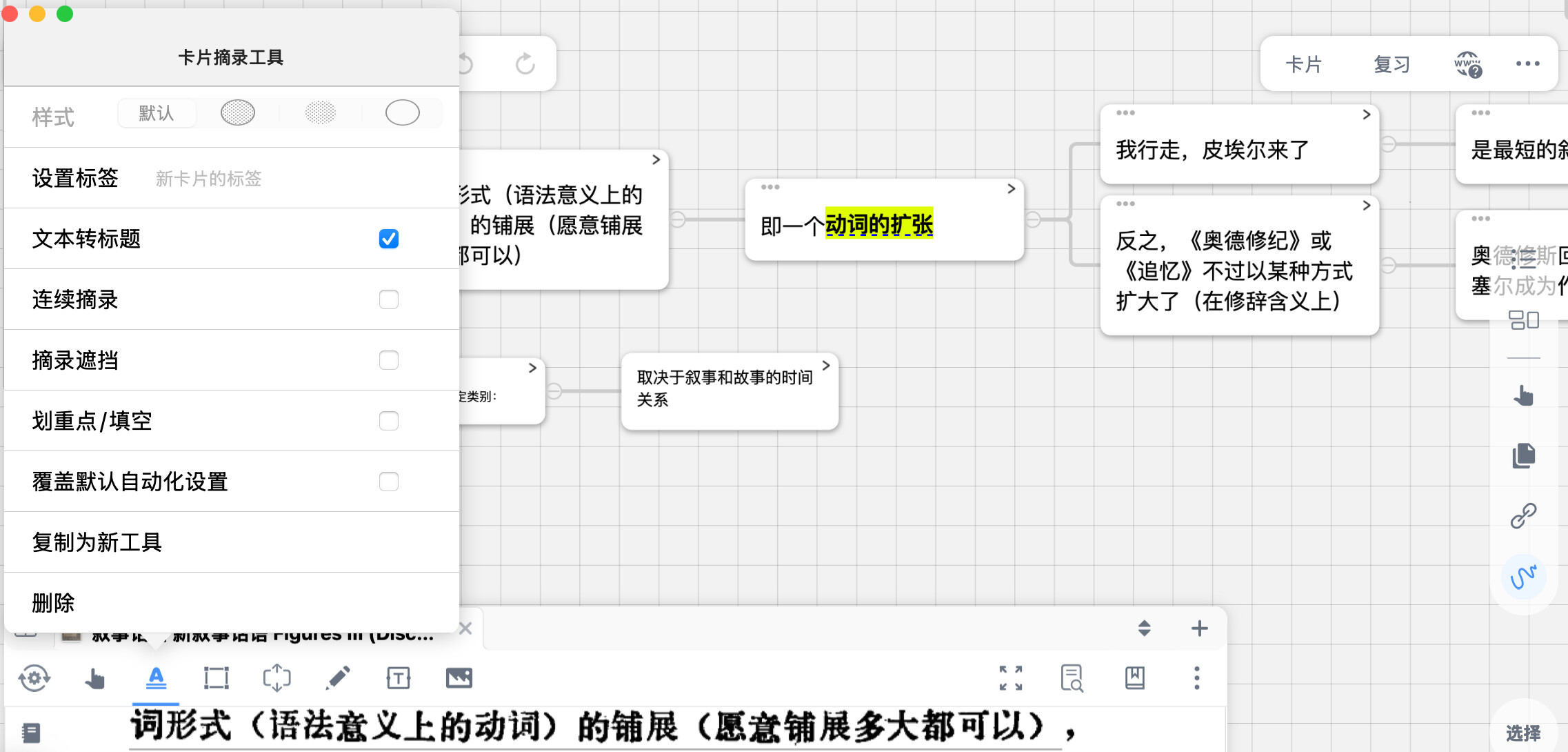
Task: Click the link chain icon in right sidebar
Action: pyautogui.click(x=1524, y=515)
